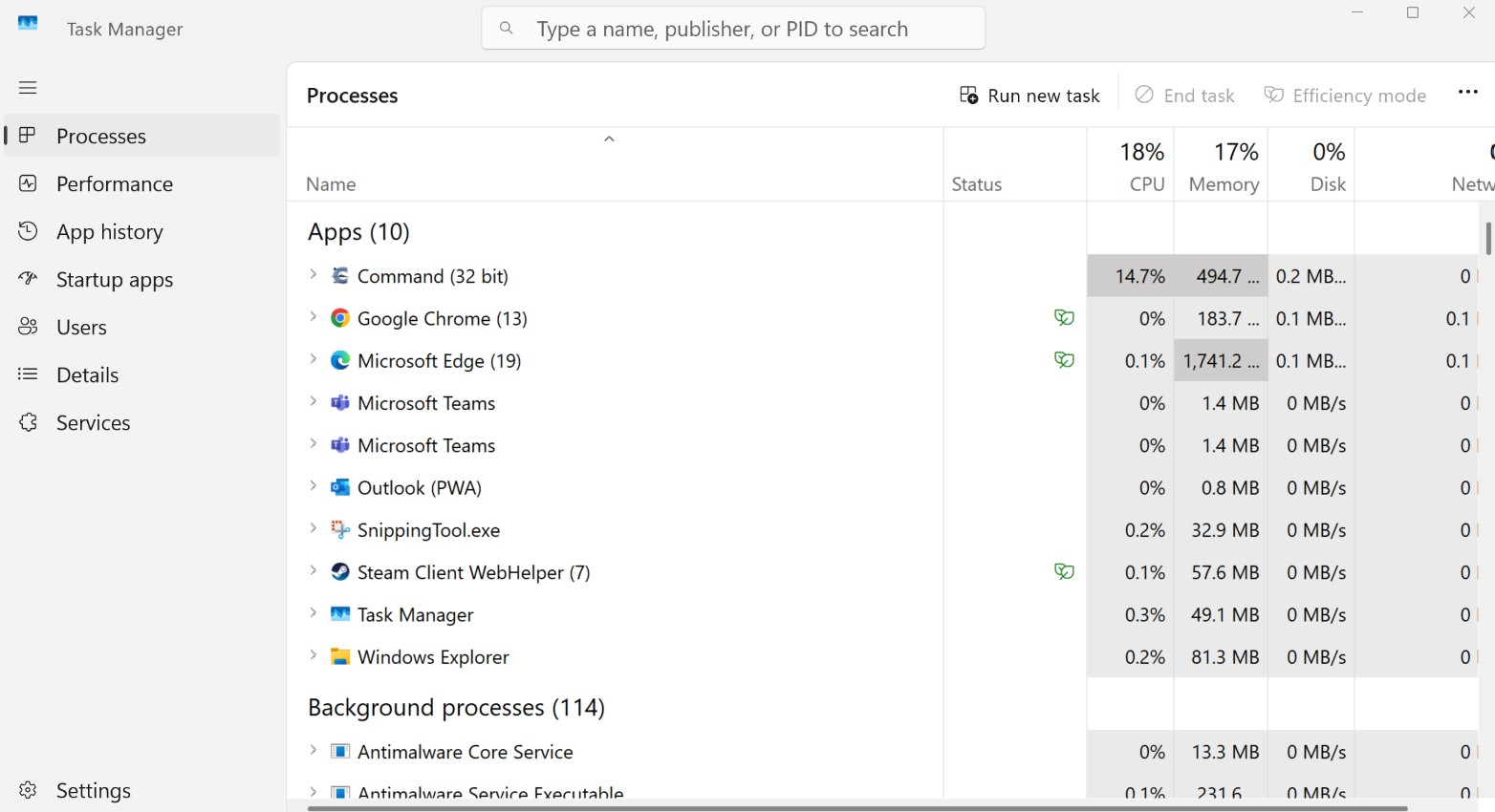Image resolution: width=1495 pixels, height=812 pixels.
Task: Open Settings in the sidebar
Action: click(x=141, y=790)
